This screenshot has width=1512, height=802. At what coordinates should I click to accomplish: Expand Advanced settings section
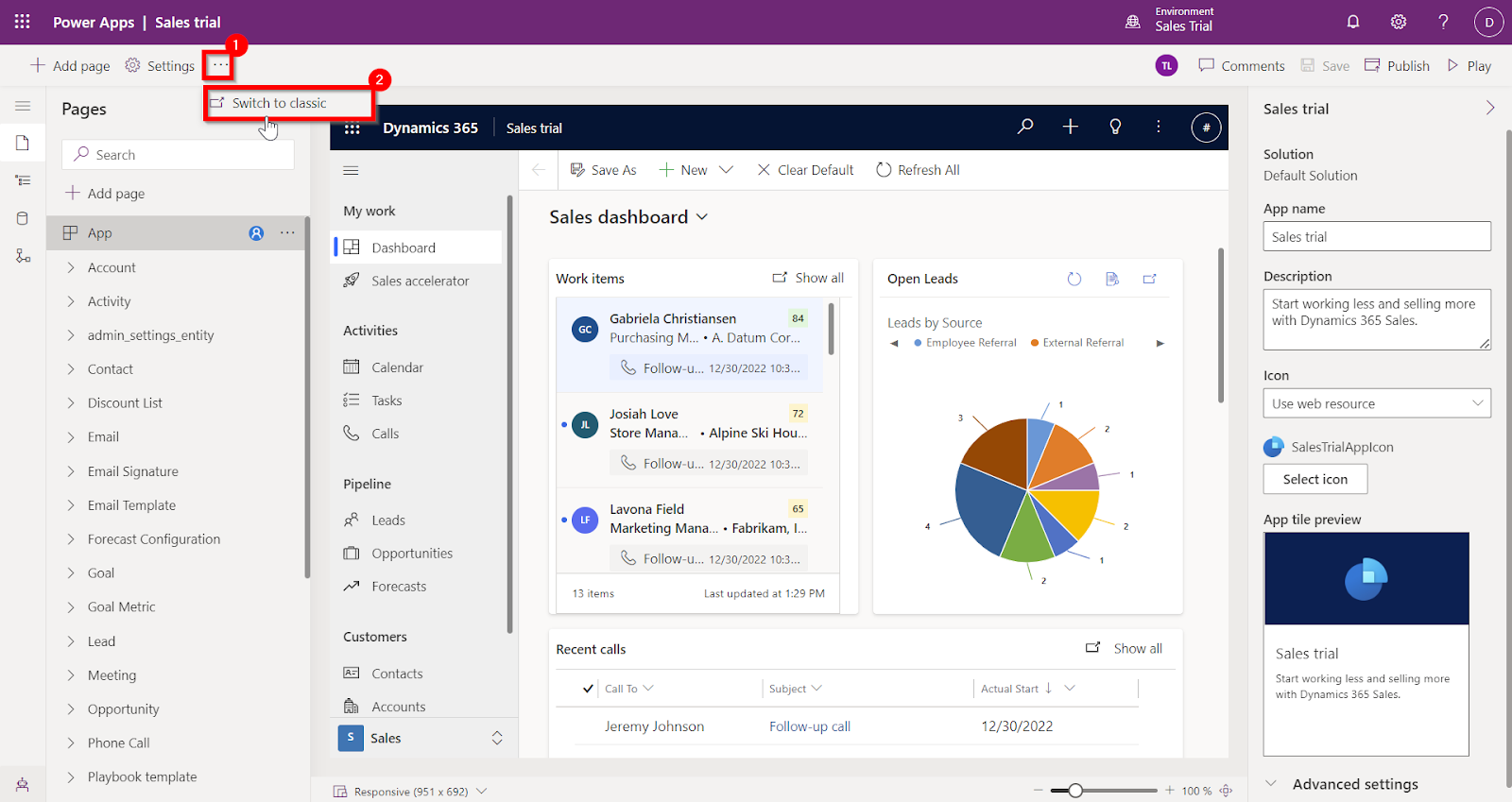[1271, 783]
